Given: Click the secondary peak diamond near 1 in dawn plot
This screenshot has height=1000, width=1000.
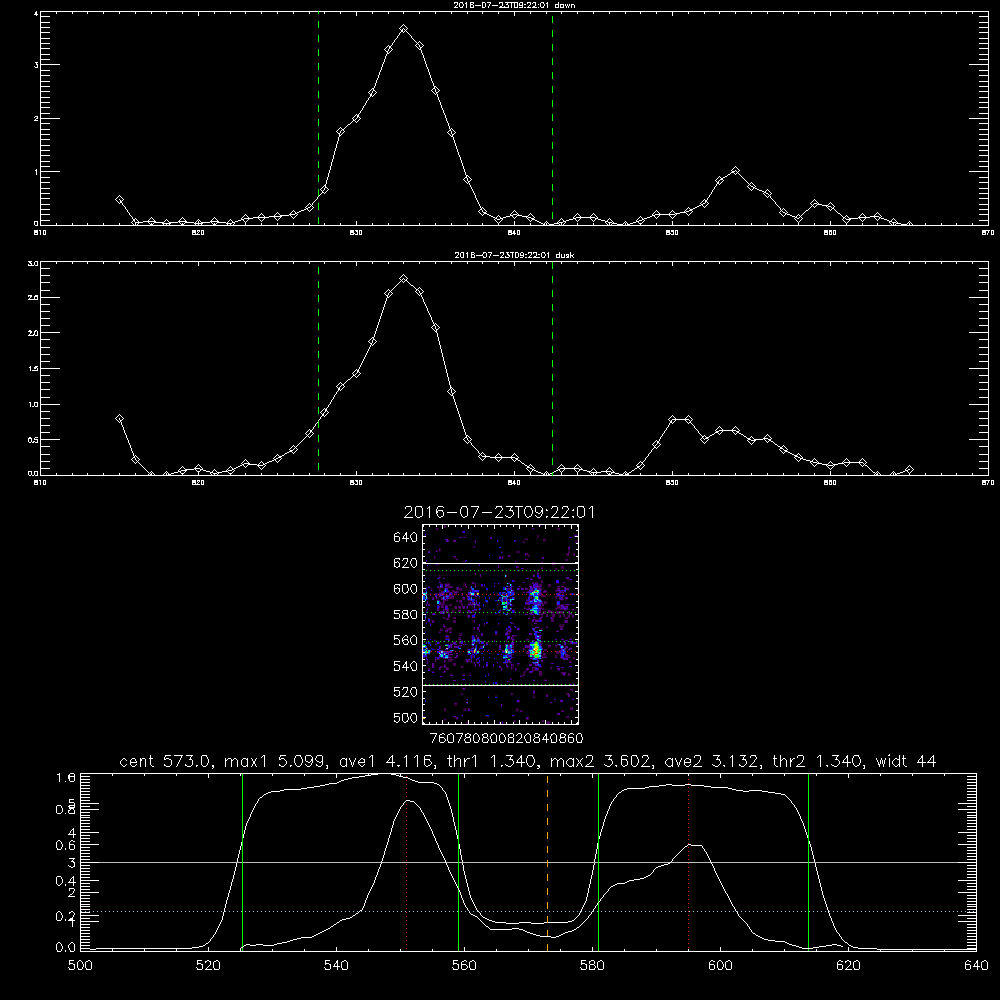Looking at the screenshot, I should (735, 171).
